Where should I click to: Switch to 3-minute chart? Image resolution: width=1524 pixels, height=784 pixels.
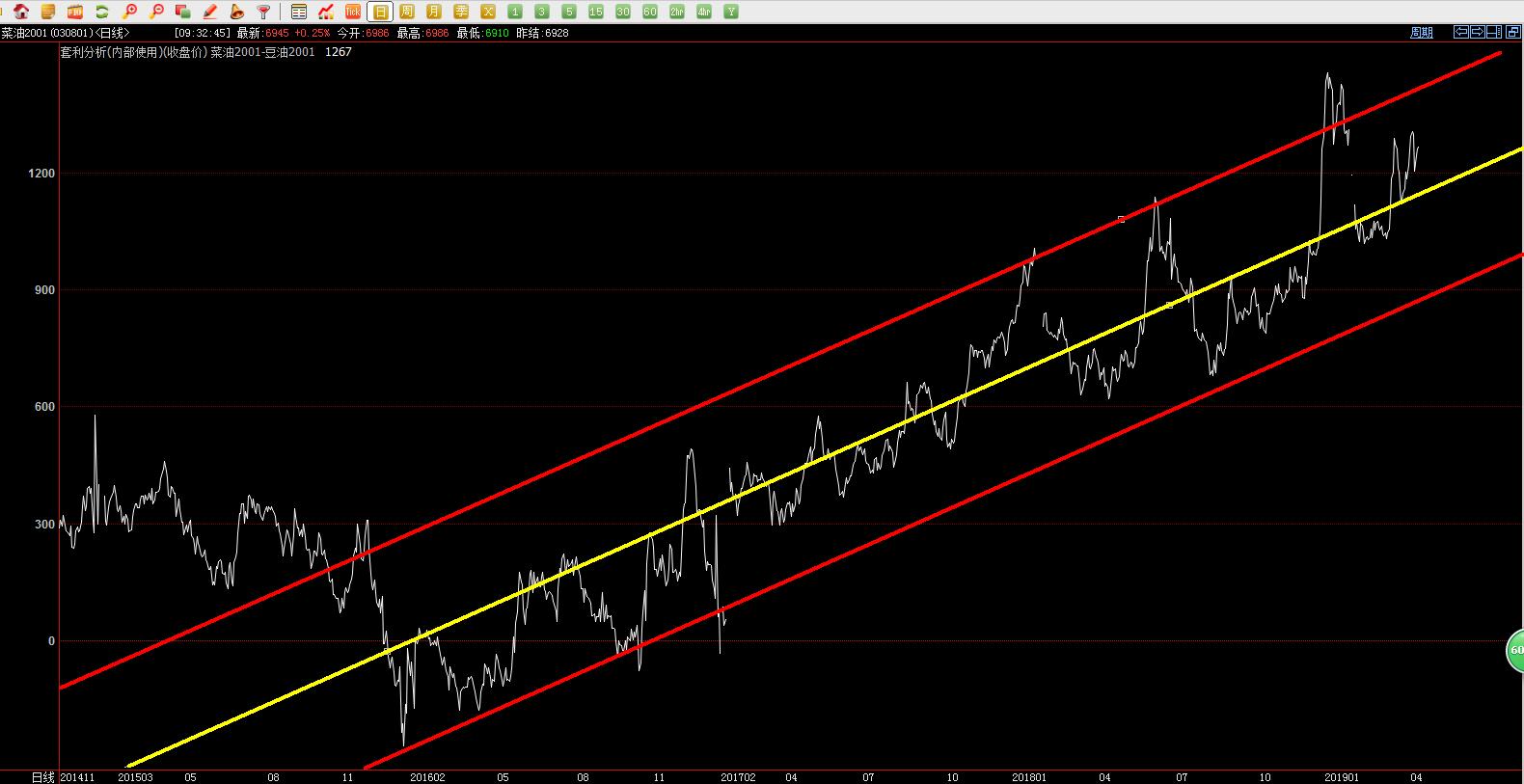(x=542, y=12)
